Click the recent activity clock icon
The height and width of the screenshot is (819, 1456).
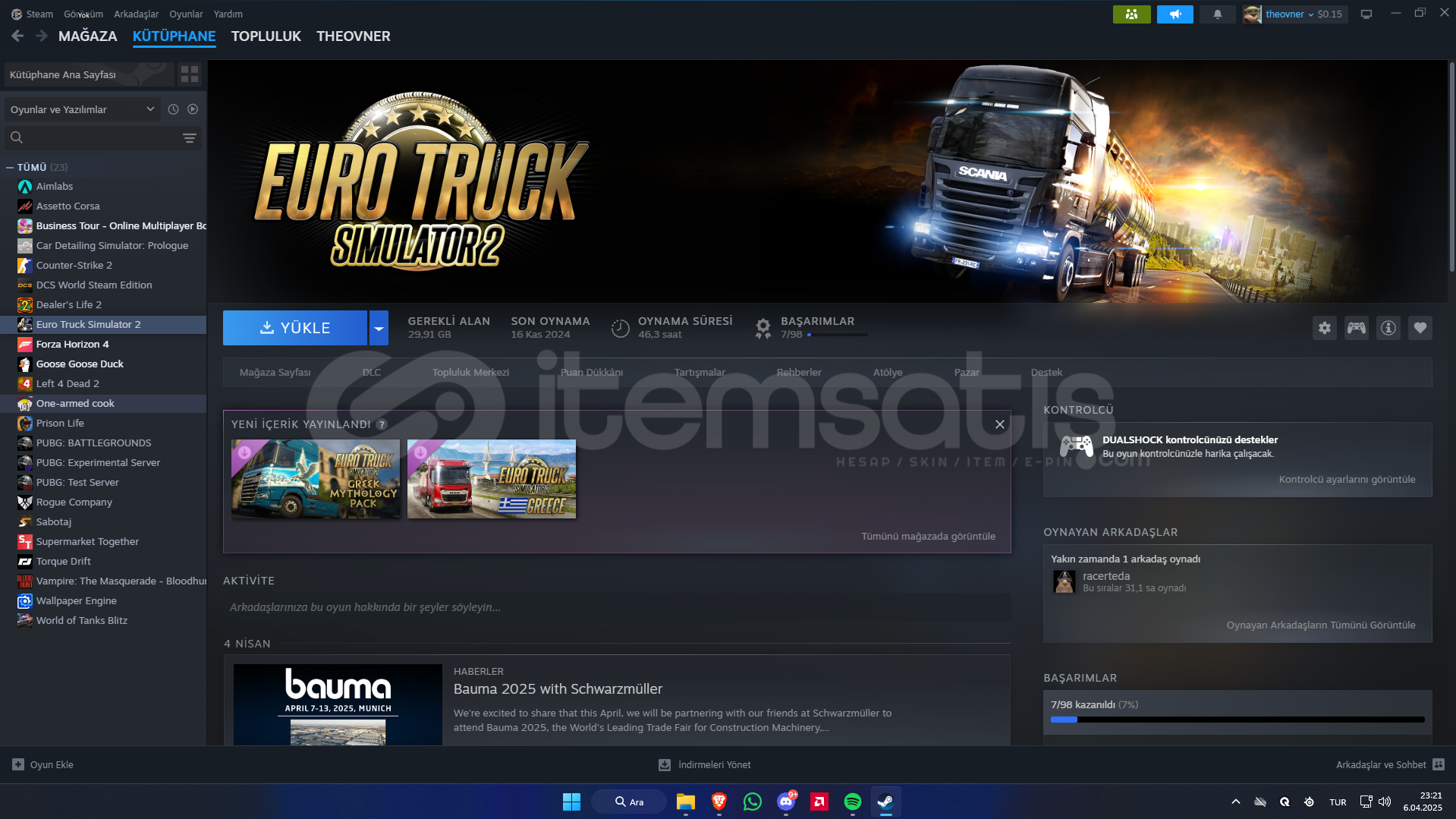click(173, 109)
